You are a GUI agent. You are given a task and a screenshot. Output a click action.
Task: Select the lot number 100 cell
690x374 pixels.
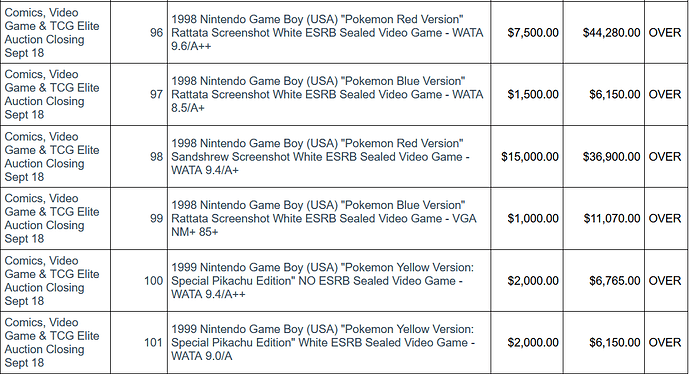pyautogui.click(x=139, y=281)
